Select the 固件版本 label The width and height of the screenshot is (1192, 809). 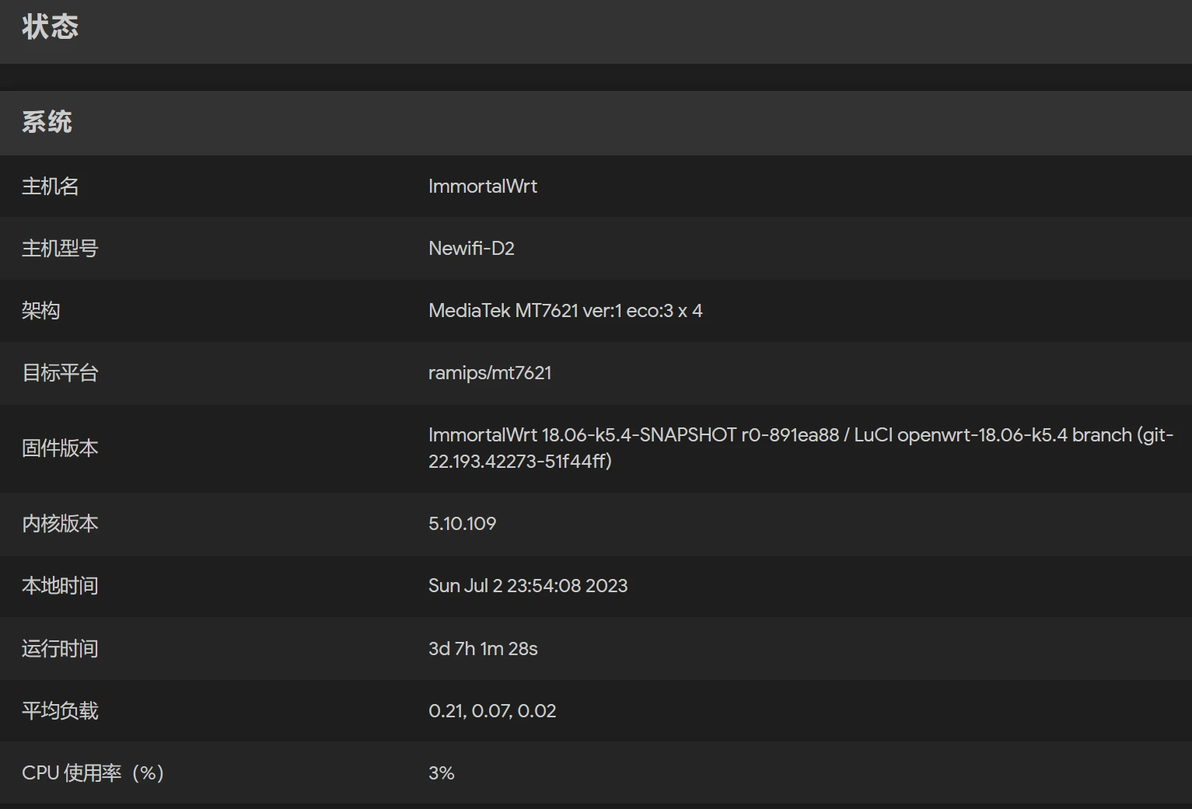pyautogui.click(x=60, y=448)
